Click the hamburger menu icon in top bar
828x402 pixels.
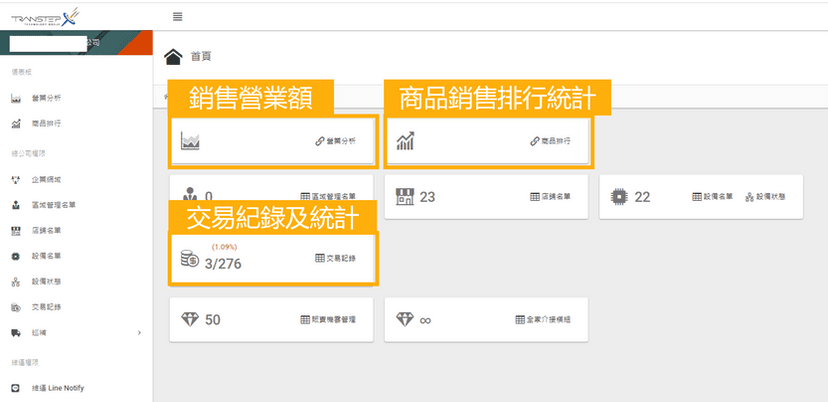178,16
